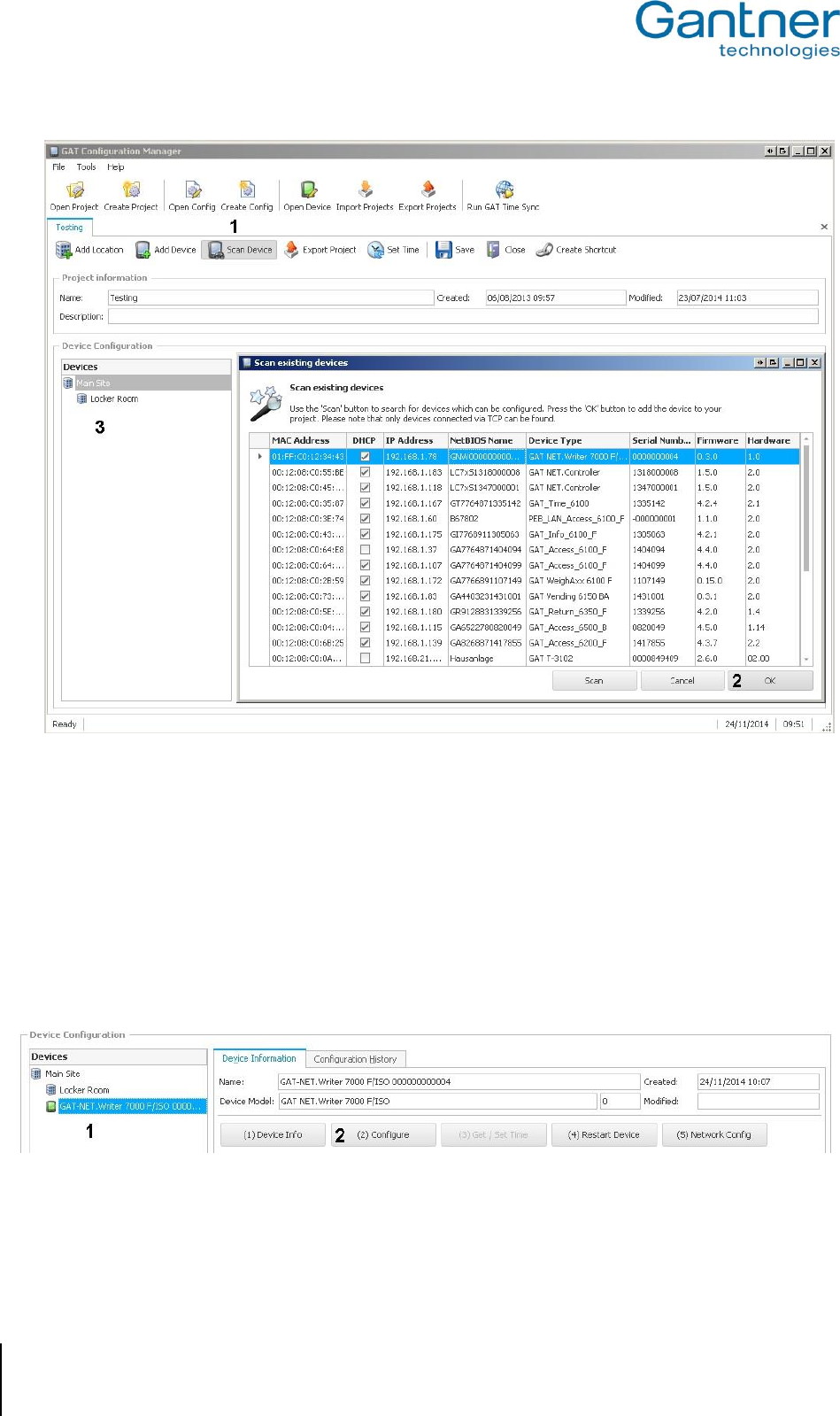Click the Save disk icon

click(x=443, y=250)
